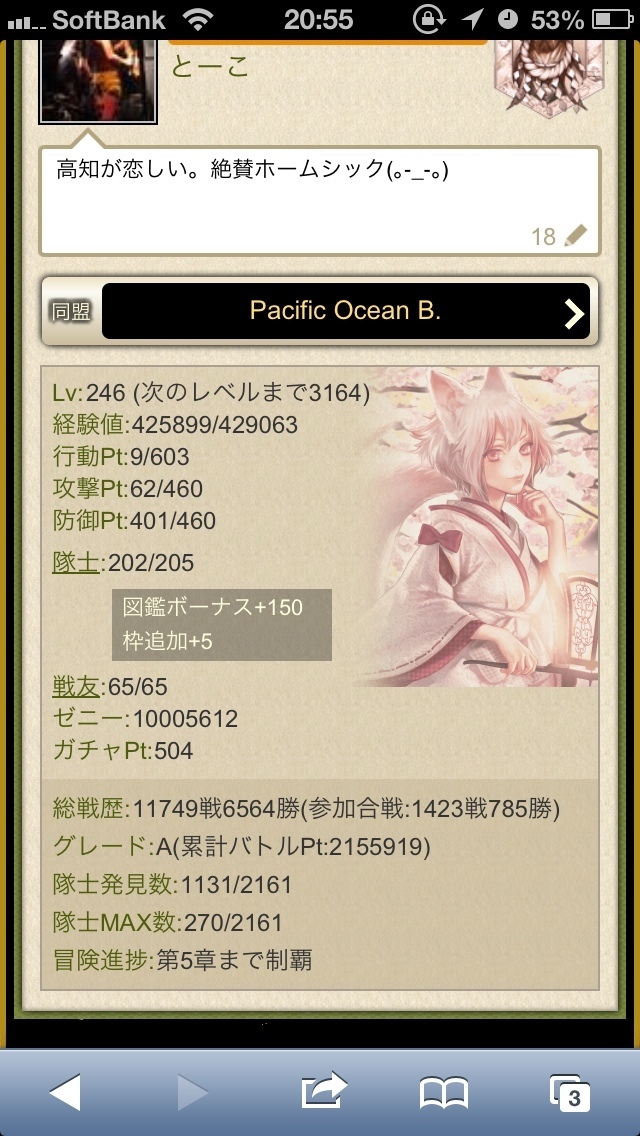Image resolution: width=640 pixels, height=1136 pixels.
Task: Tap the Safari back arrow
Action: point(65,1093)
